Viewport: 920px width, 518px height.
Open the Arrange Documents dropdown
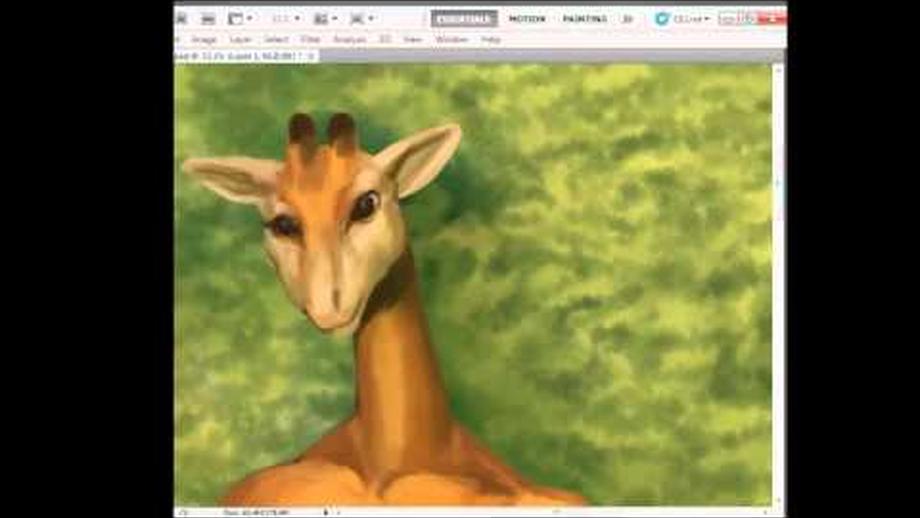[x=326, y=19]
